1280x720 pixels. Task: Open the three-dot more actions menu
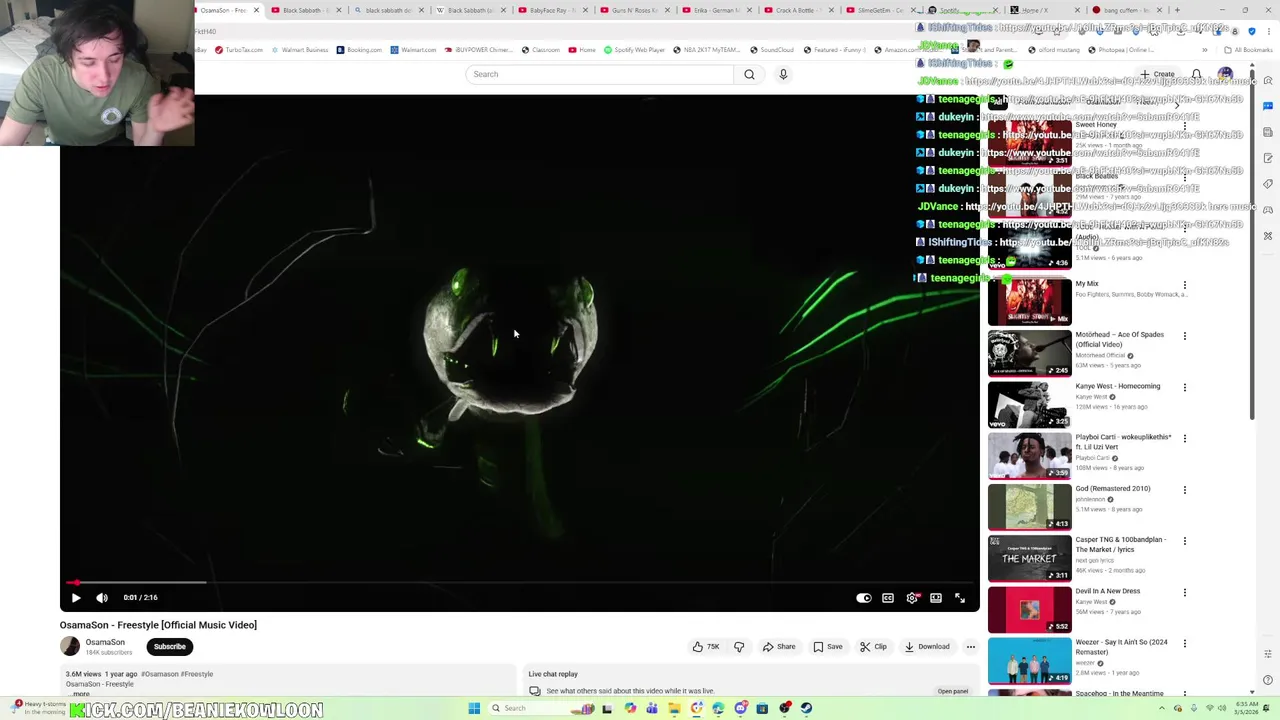tap(970, 647)
